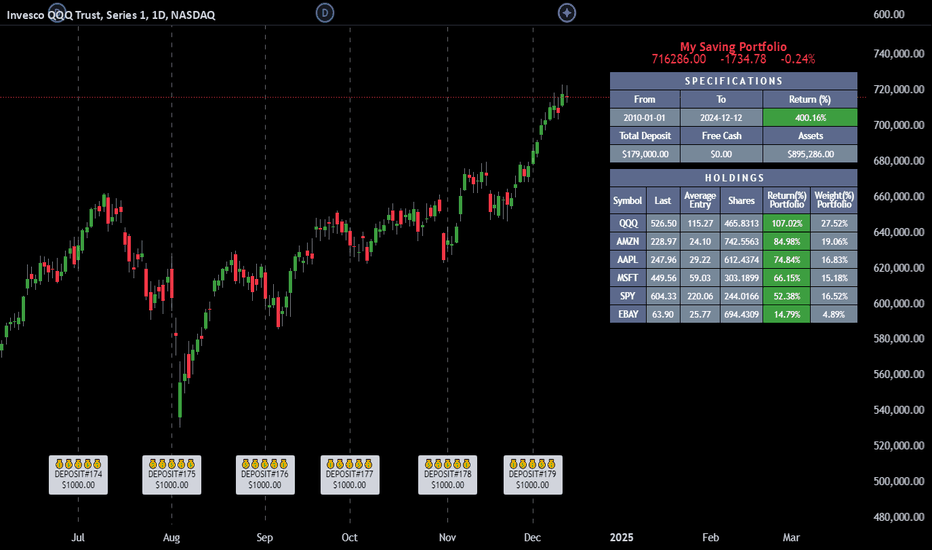The image size is (932, 550).
Task: Click the $179,000.00 total deposit value
Action: click(645, 154)
